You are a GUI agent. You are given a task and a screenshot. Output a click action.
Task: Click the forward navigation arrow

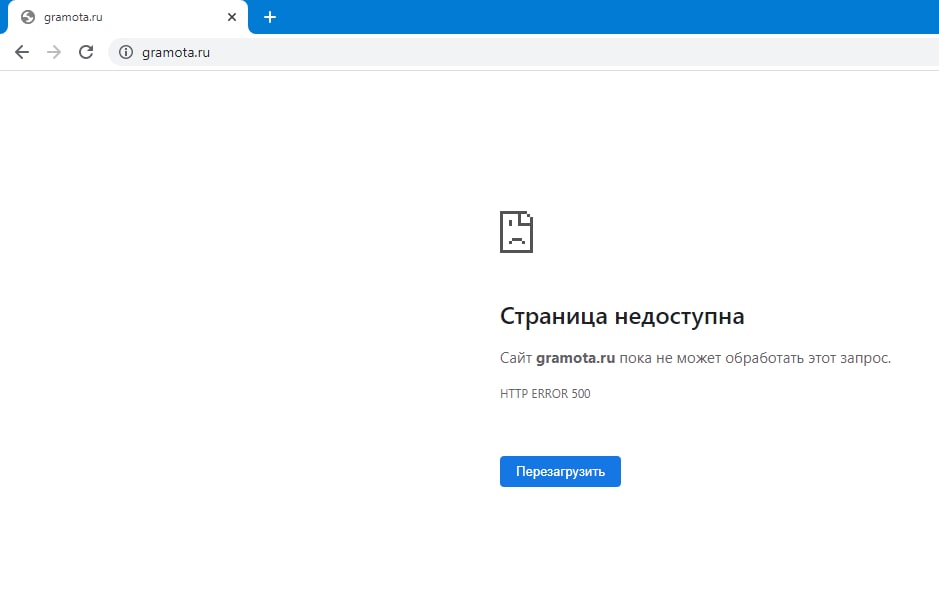54,52
